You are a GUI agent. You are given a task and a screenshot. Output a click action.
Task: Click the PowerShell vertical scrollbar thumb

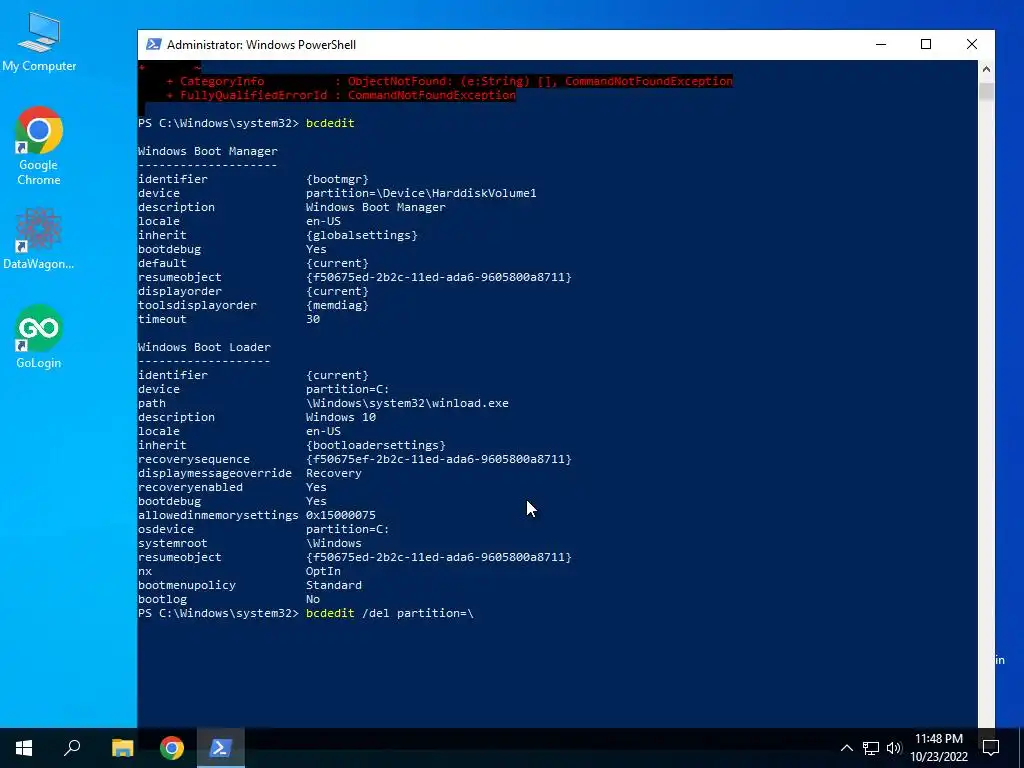(986, 91)
